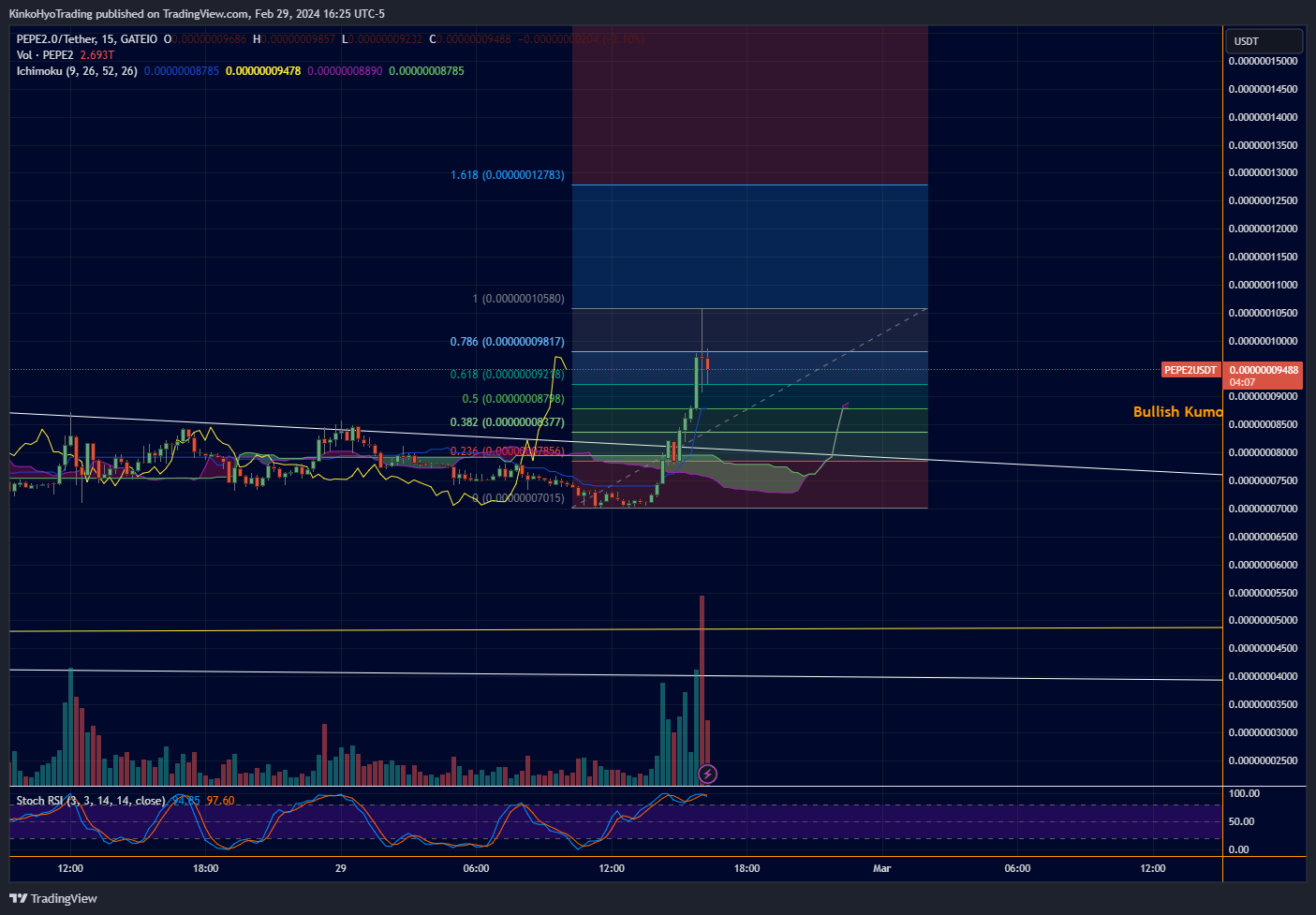Select price axis label 0.00000004000
The height and width of the screenshot is (915, 1316).
pos(1263,676)
